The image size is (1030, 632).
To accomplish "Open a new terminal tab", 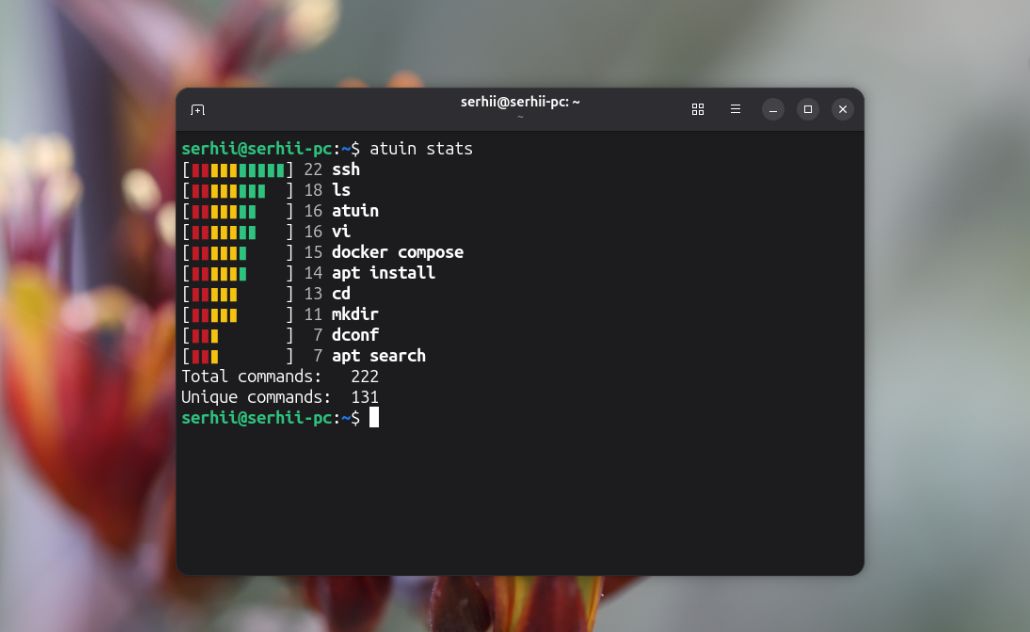I will click(x=198, y=109).
